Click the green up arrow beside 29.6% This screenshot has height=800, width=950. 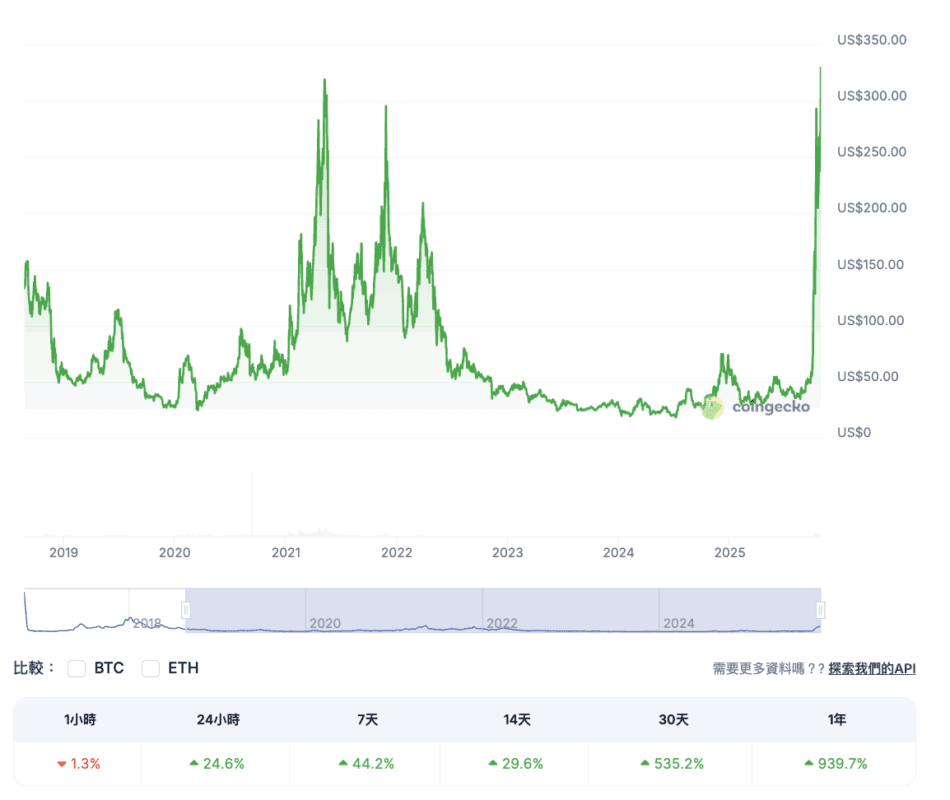[x=493, y=764]
